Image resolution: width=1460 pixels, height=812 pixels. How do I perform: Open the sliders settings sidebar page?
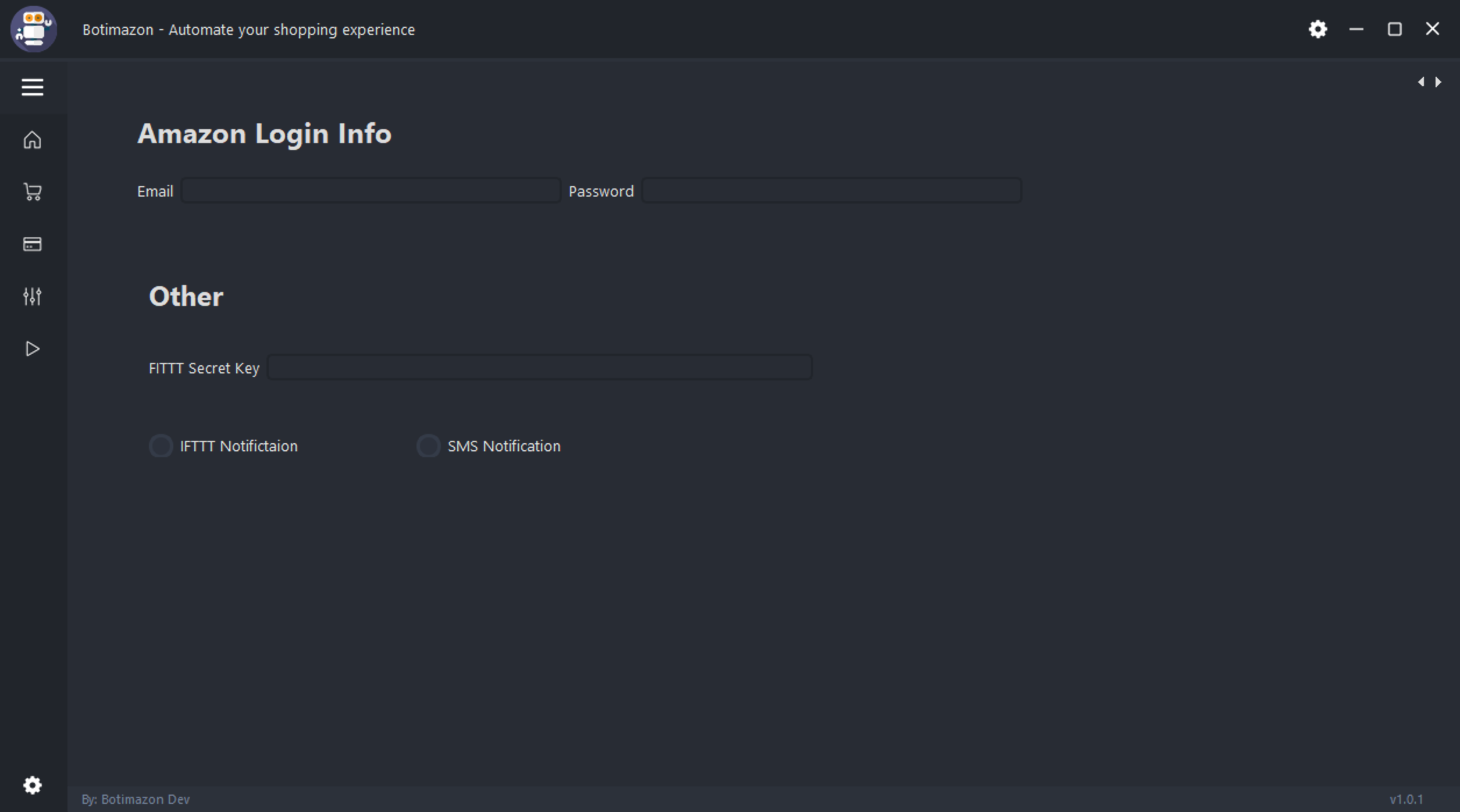[x=33, y=297]
